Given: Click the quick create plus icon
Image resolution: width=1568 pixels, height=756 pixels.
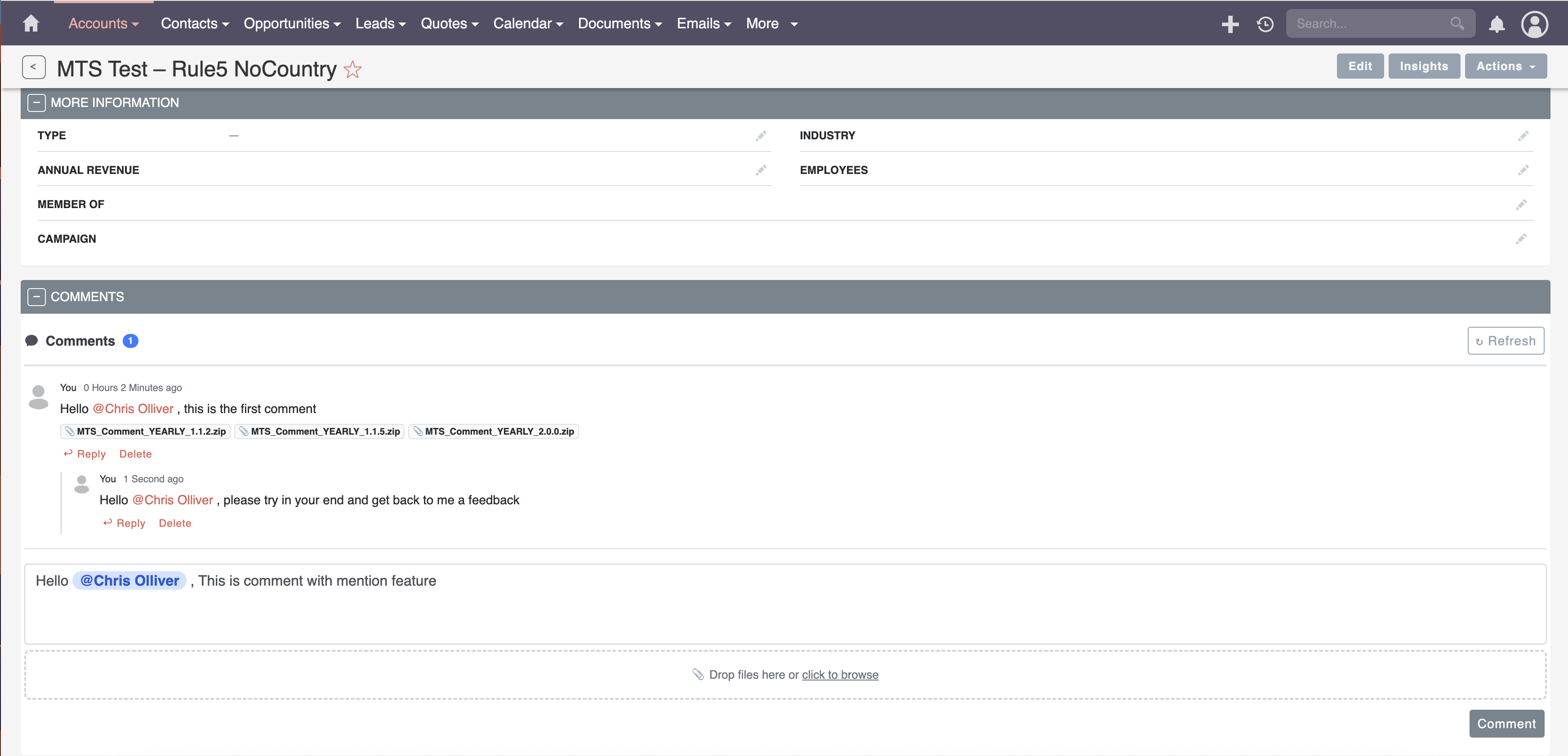Looking at the screenshot, I should coord(1229,24).
